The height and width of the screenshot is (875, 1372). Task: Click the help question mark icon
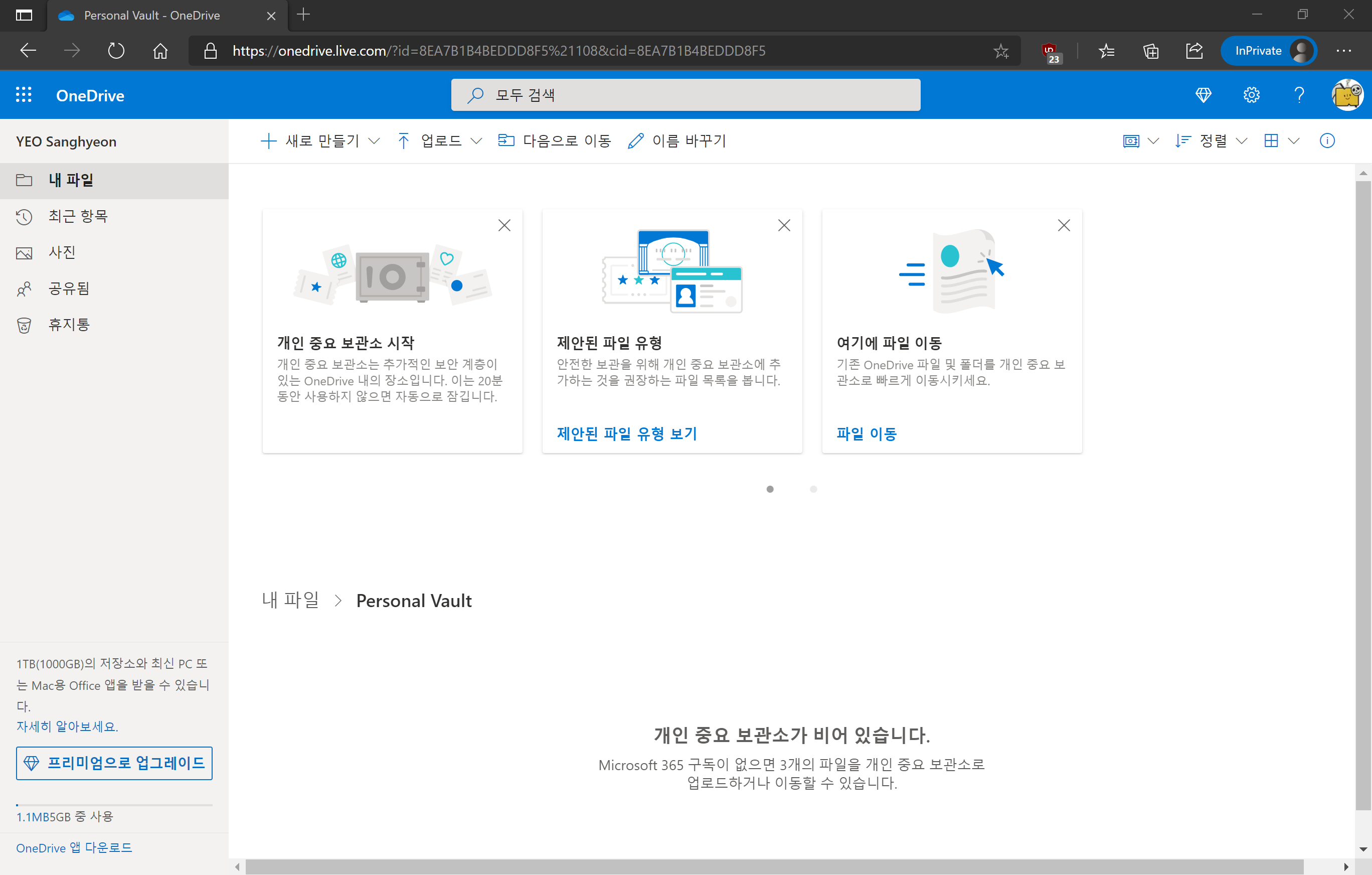pyautogui.click(x=1299, y=95)
